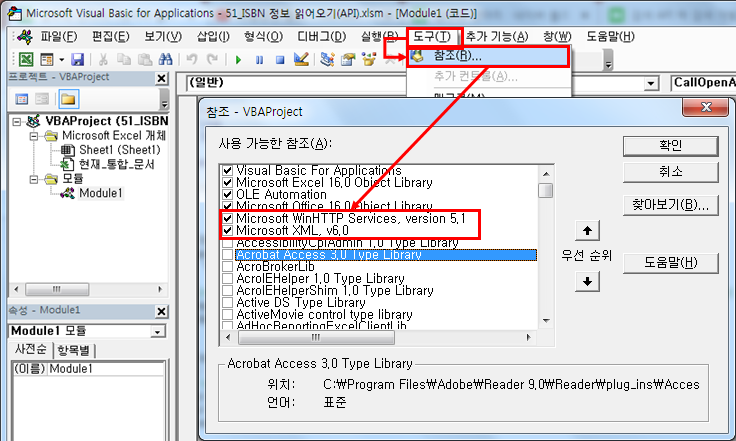Open the Project Explorer toolbar icon
Viewport: 736px width, 441px height.
tap(327, 60)
